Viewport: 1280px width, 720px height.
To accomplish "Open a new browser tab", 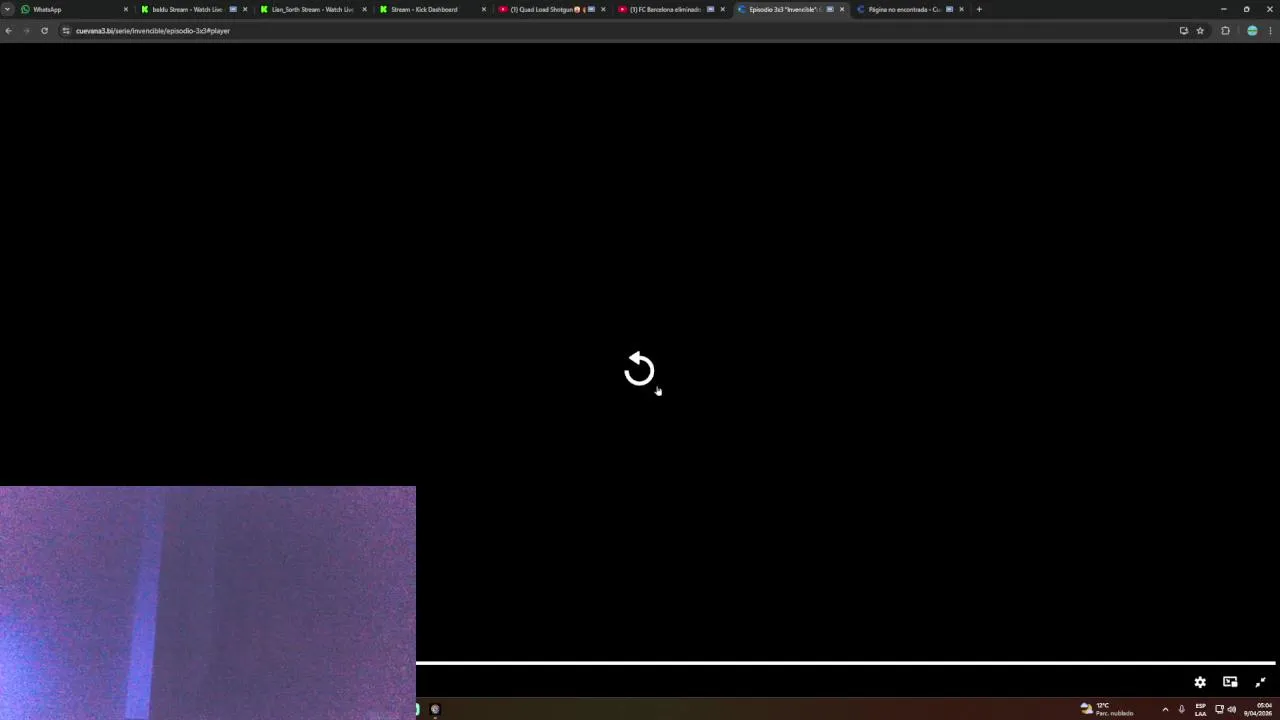I will (x=979, y=9).
